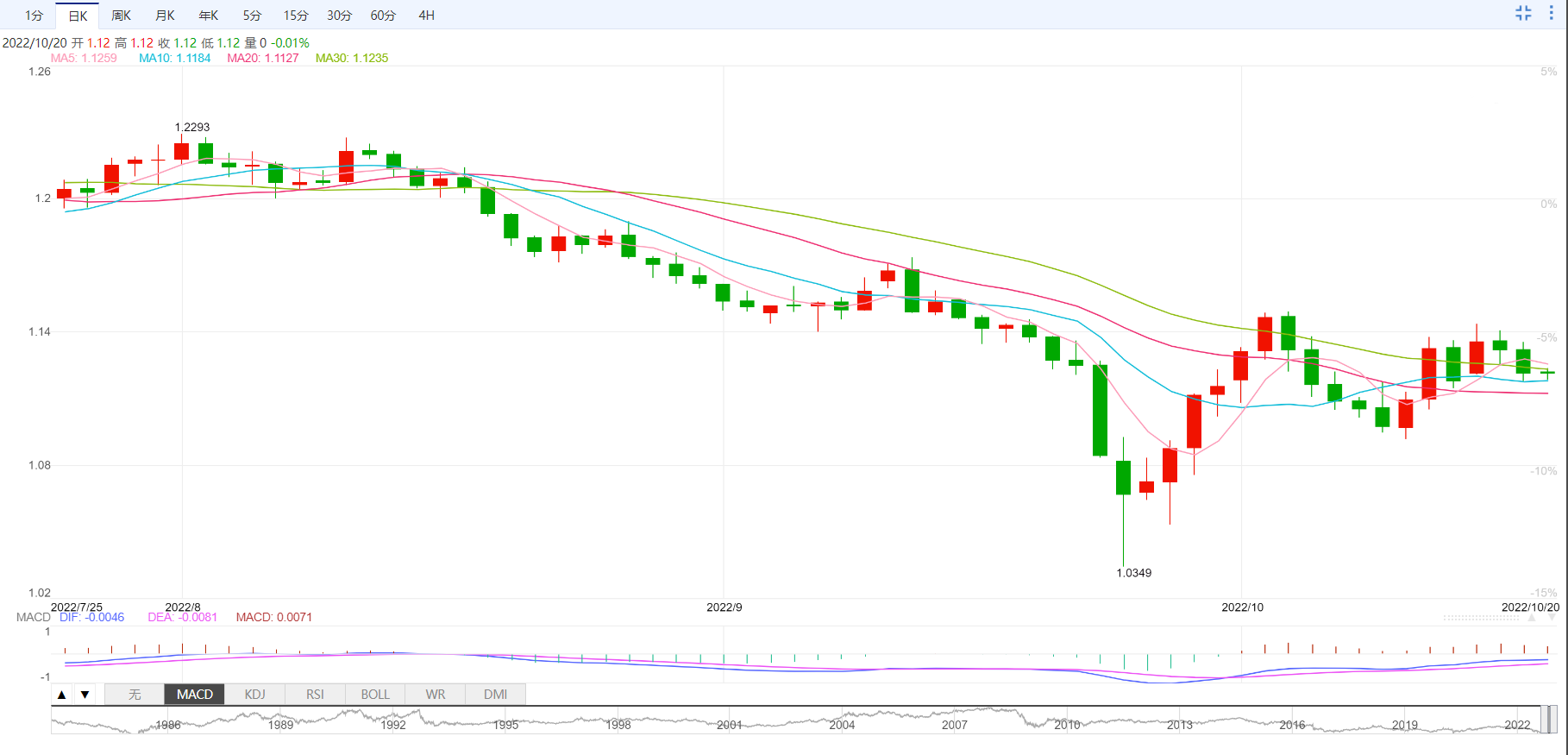Jump to 2007 on the overview timeline
Image resolution: width=1568 pixels, height=755 pixels.
click(x=955, y=725)
